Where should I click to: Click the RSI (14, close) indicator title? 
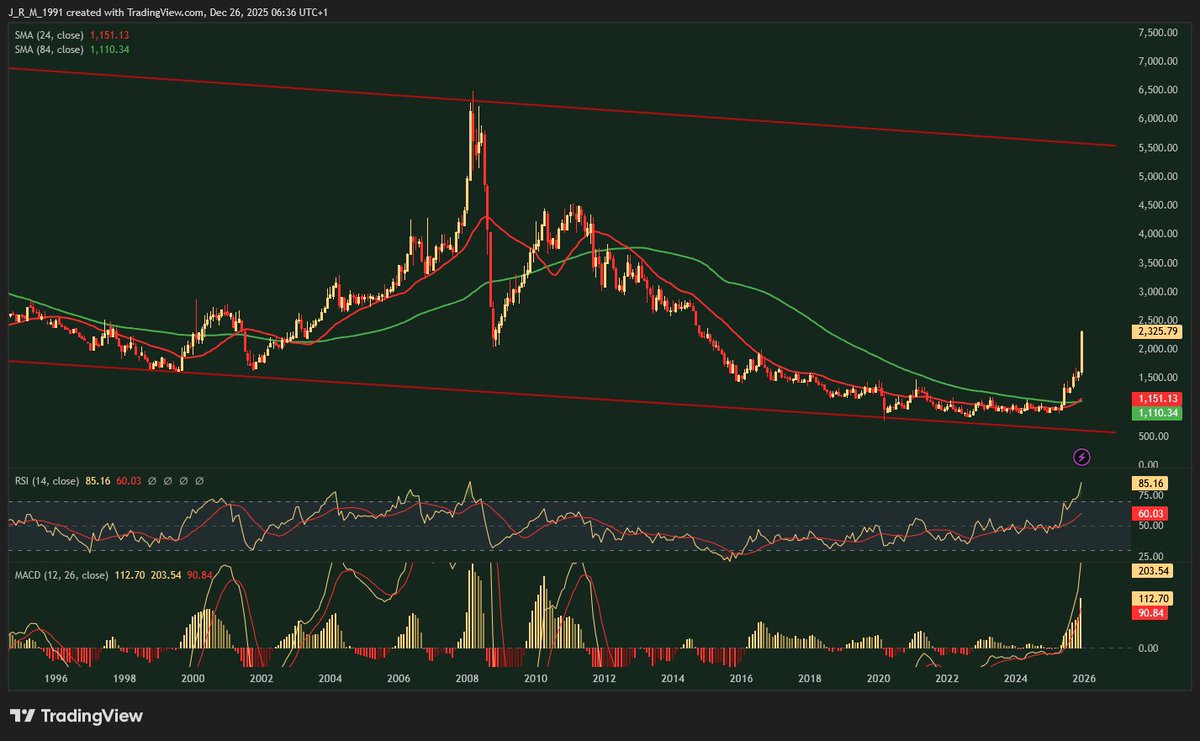[x=45, y=480]
